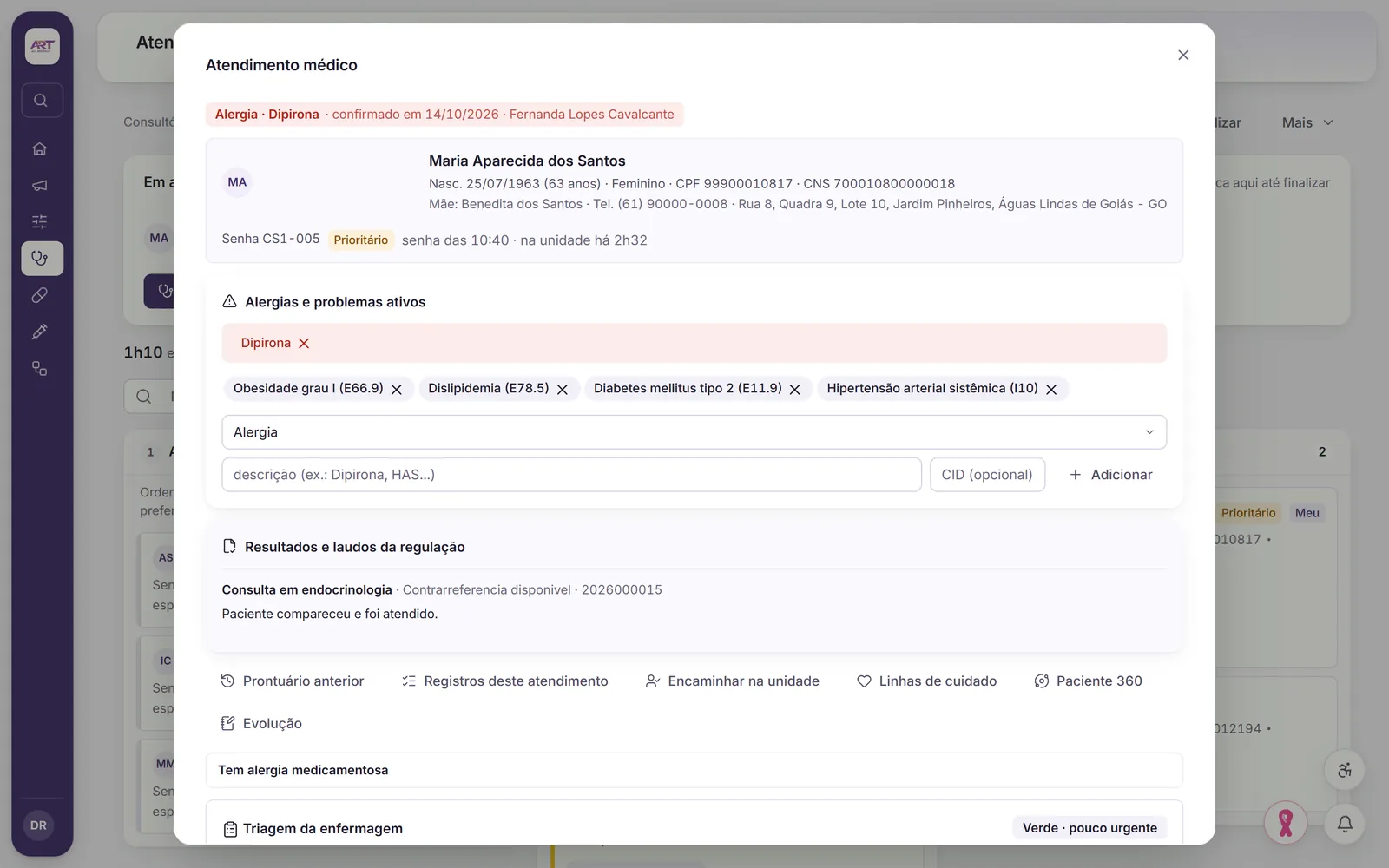
Task: Go to home icon in sidebar
Action: [x=40, y=148]
